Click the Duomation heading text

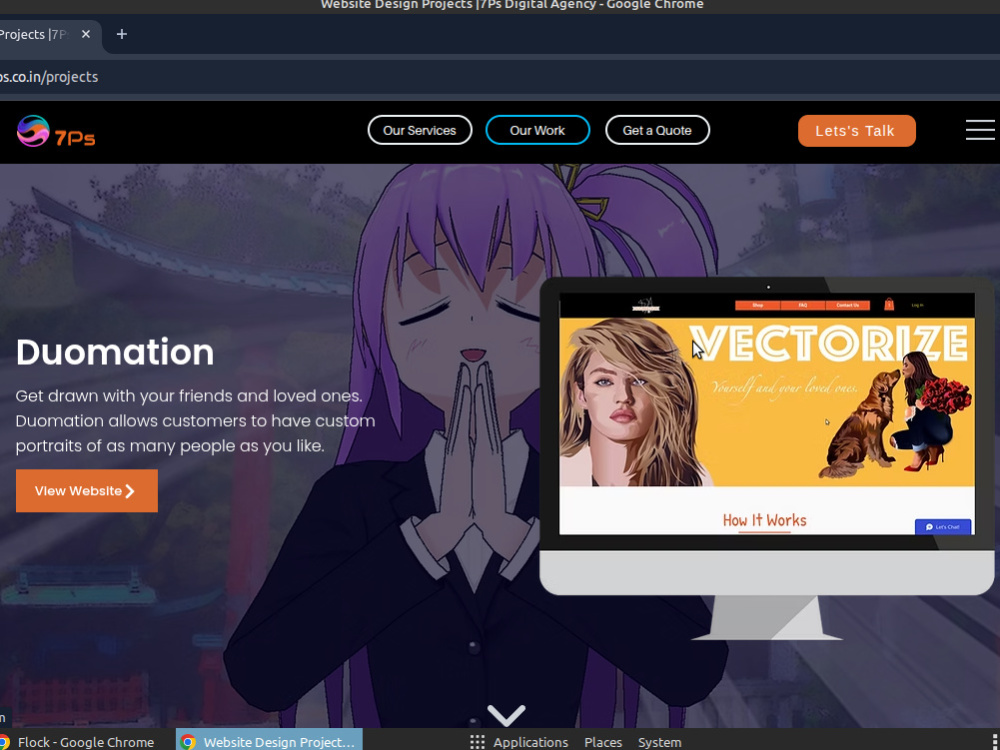[x=115, y=352]
